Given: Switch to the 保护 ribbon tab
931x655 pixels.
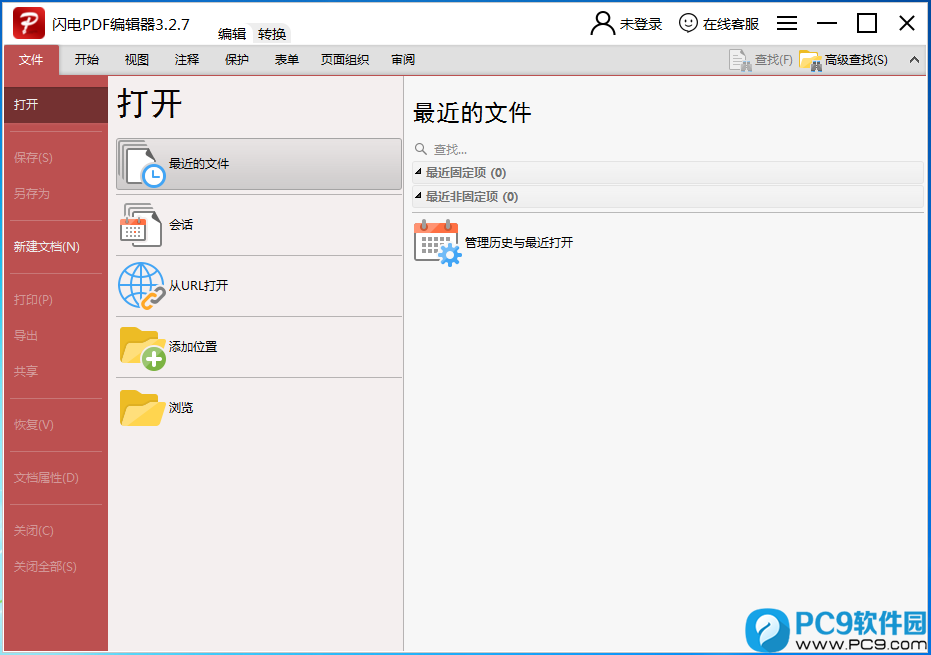Looking at the screenshot, I should (x=236, y=59).
